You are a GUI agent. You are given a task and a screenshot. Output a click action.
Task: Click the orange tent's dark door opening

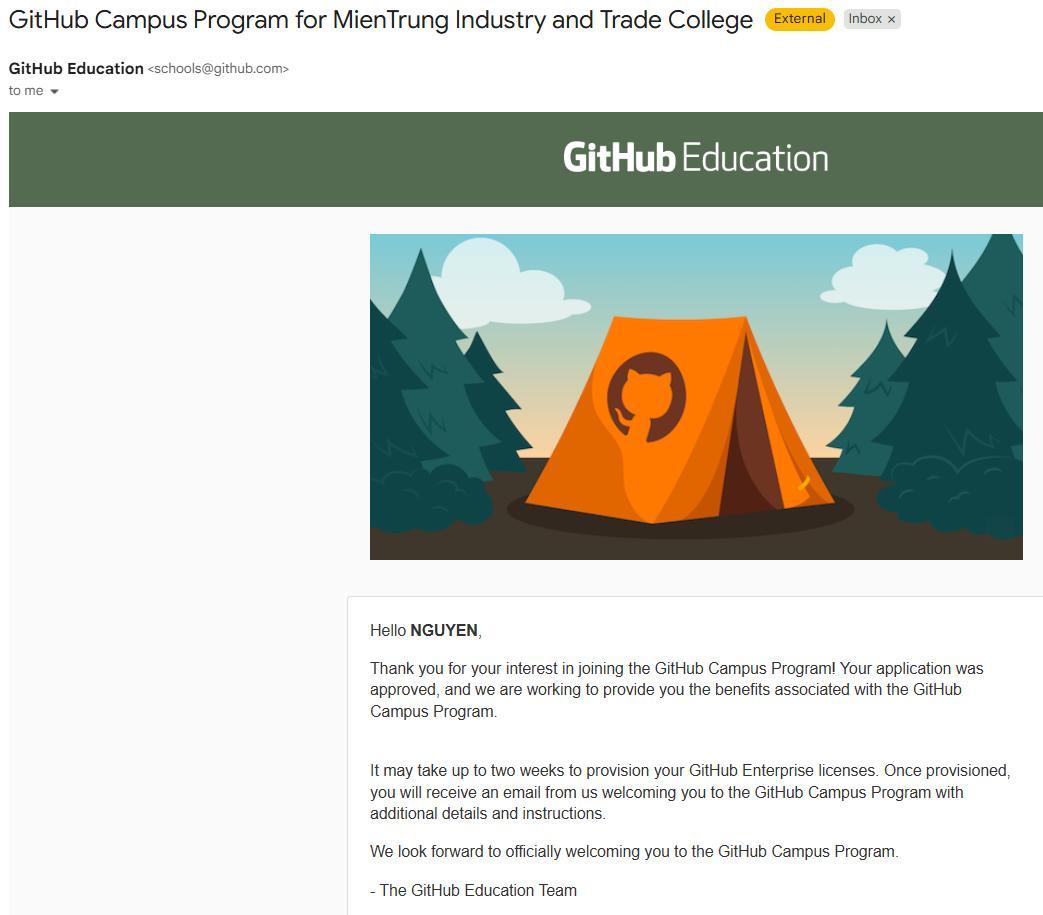760,440
